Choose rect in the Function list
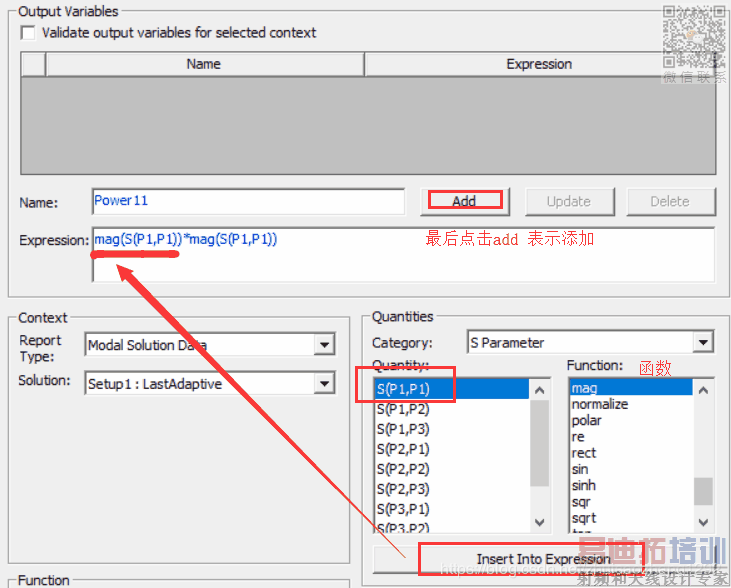This screenshot has height=588, width=731. click(631, 453)
